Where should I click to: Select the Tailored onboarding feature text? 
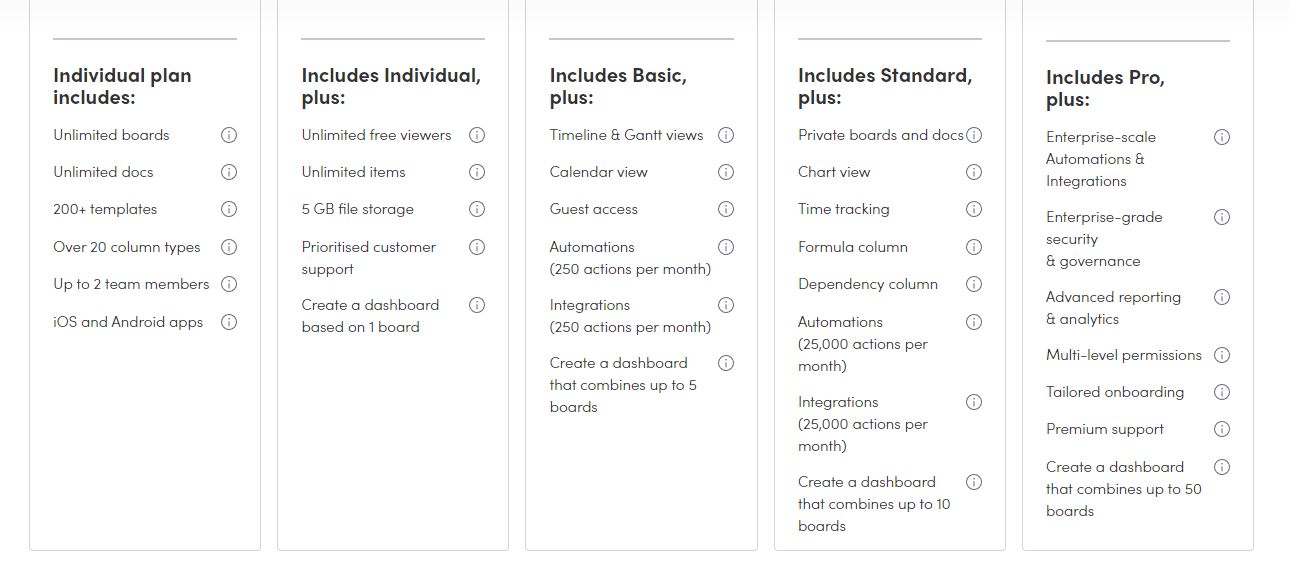[x=1115, y=392]
